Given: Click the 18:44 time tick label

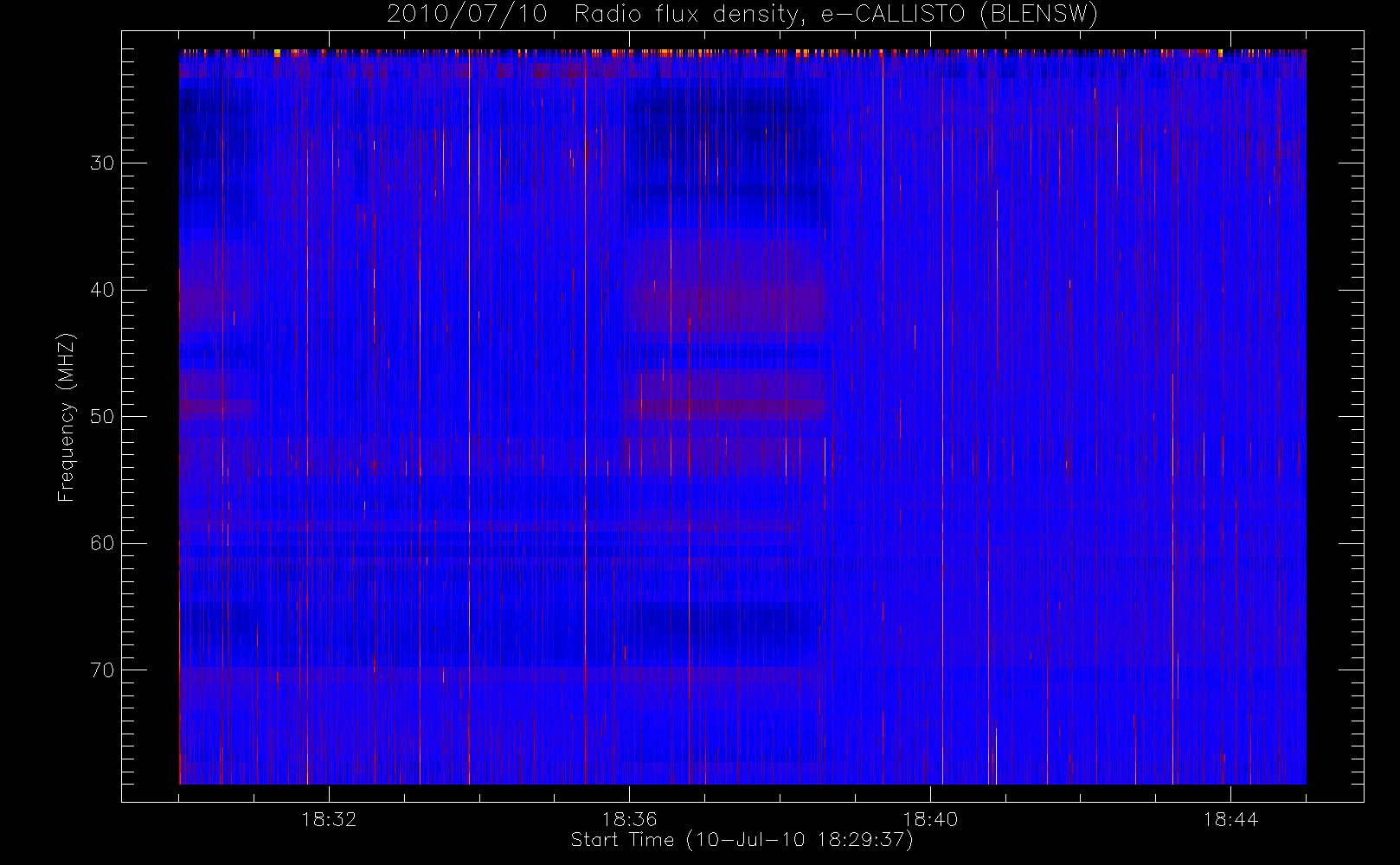Looking at the screenshot, I should (1230, 819).
